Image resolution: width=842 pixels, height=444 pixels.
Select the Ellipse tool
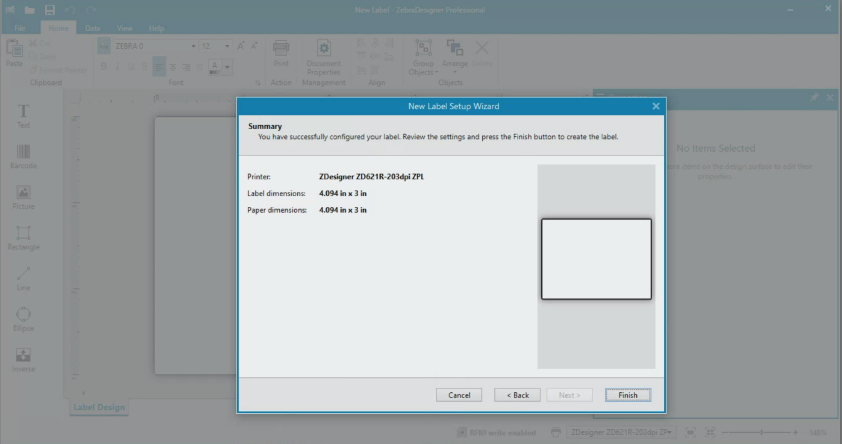click(x=24, y=317)
